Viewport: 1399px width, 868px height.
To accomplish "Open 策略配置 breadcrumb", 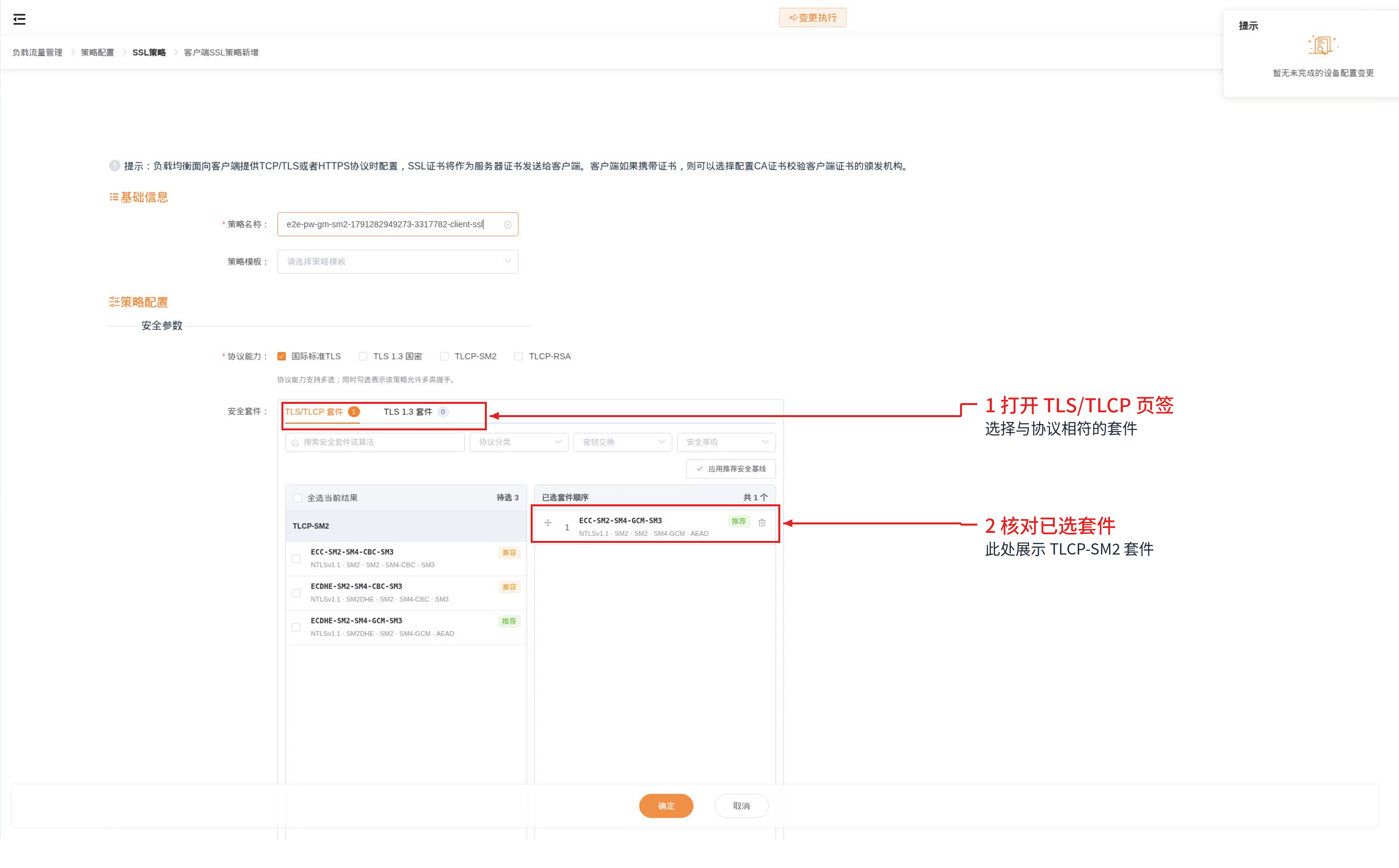I will click(97, 52).
